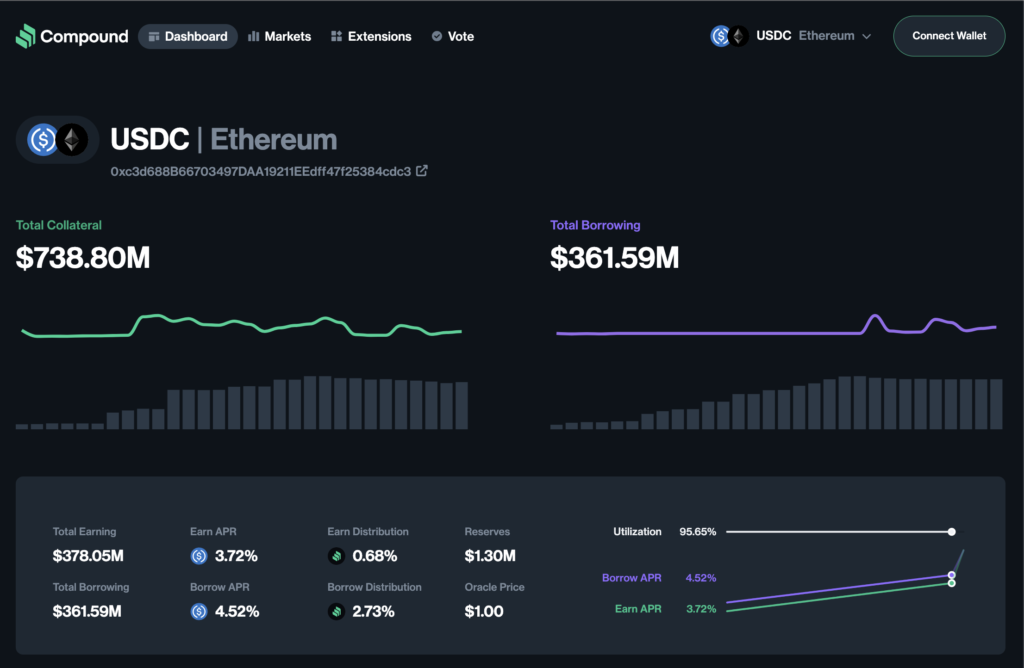1024x668 pixels.
Task: Click the Oracle Price $1.00 value
Action: tap(484, 611)
